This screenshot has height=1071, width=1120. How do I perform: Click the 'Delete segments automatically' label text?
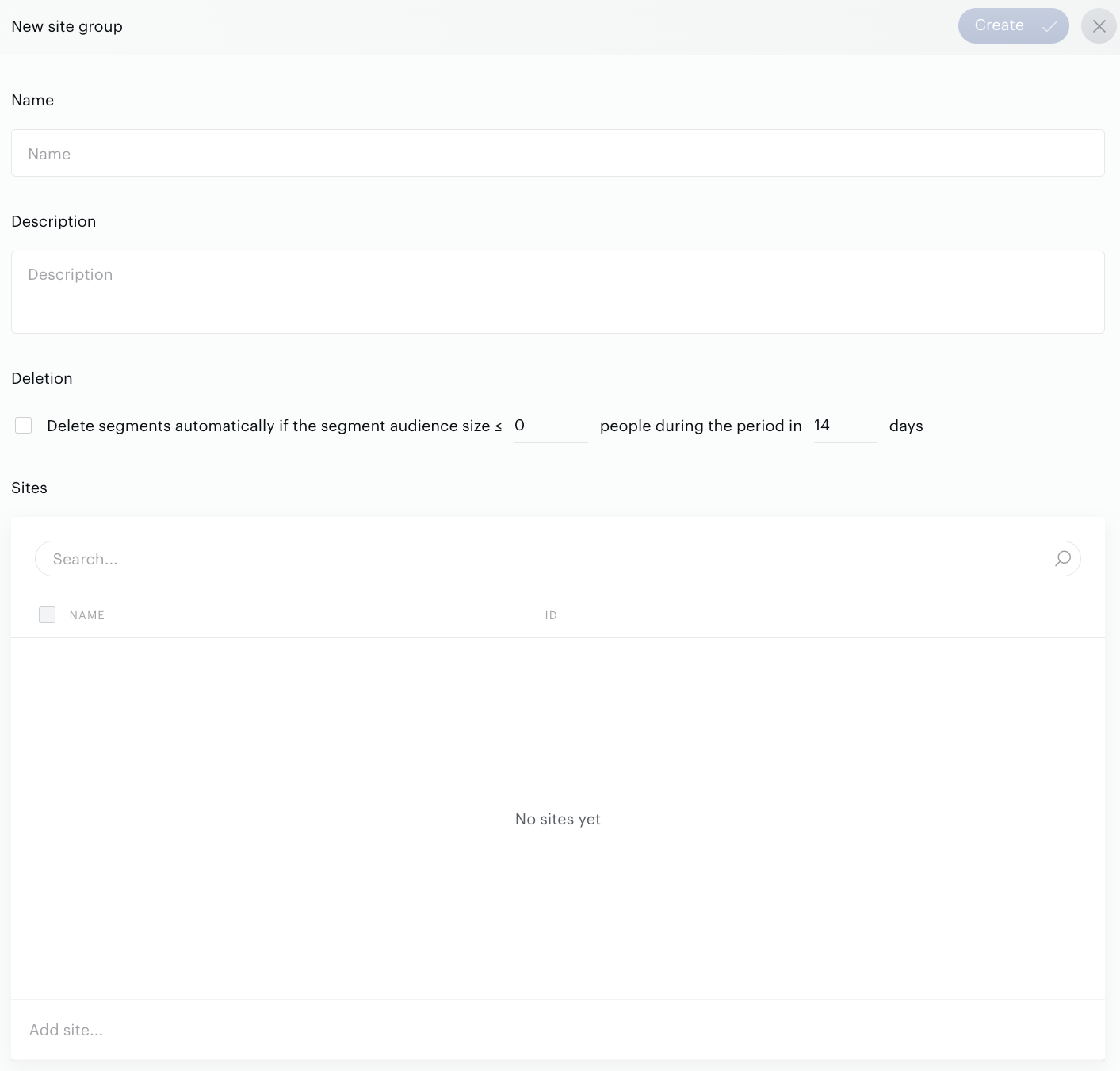(274, 426)
